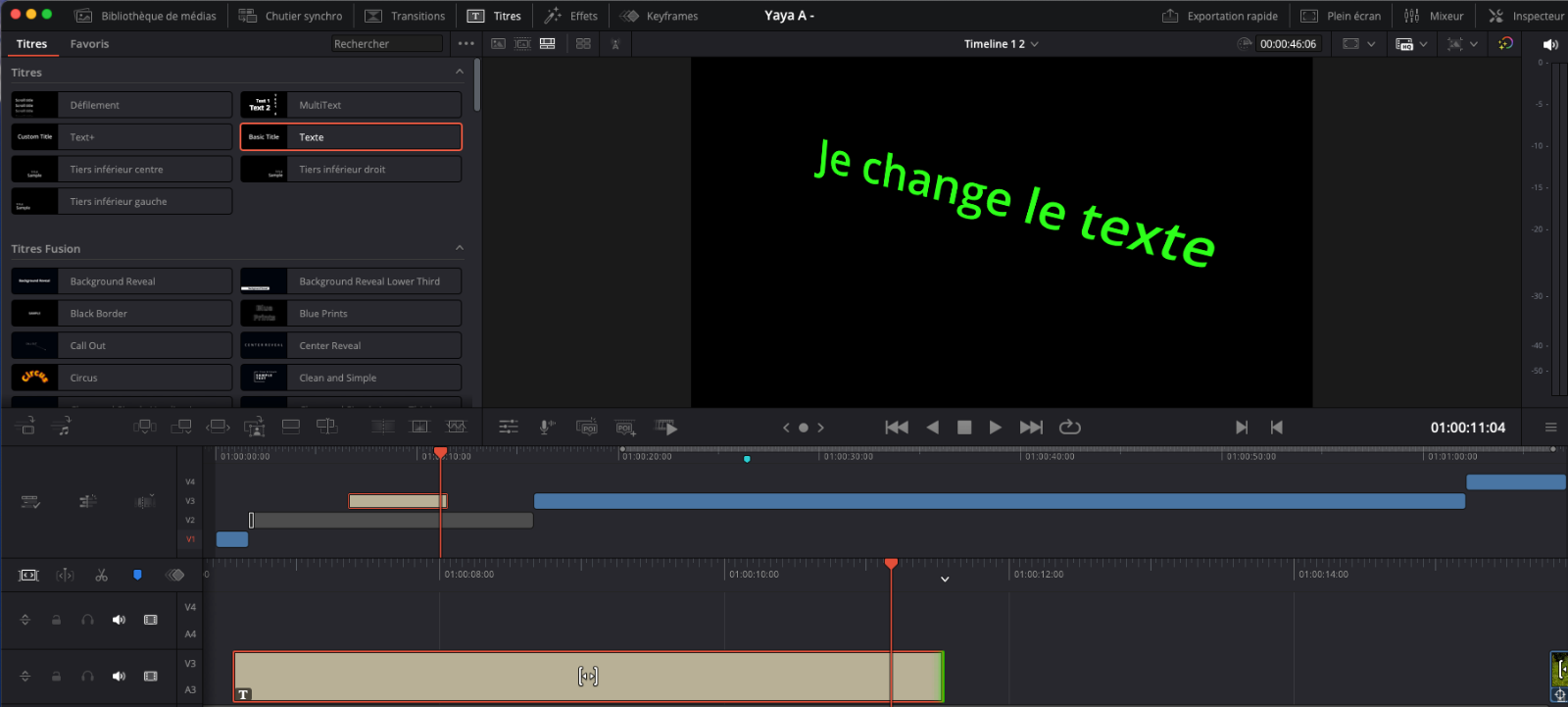The height and width of the screenshot is (707, 1568).
Task: Open the Transitions tab
Action: click(x=406, y=16)
